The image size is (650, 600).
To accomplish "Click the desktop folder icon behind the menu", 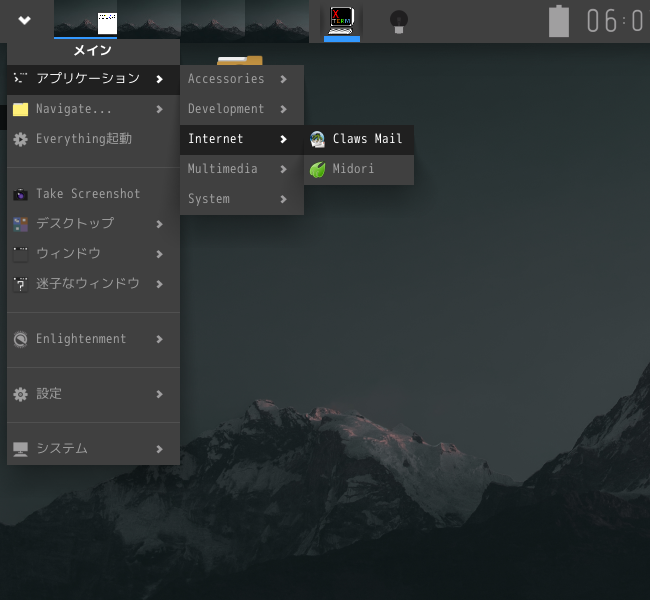I will point(240,60).
